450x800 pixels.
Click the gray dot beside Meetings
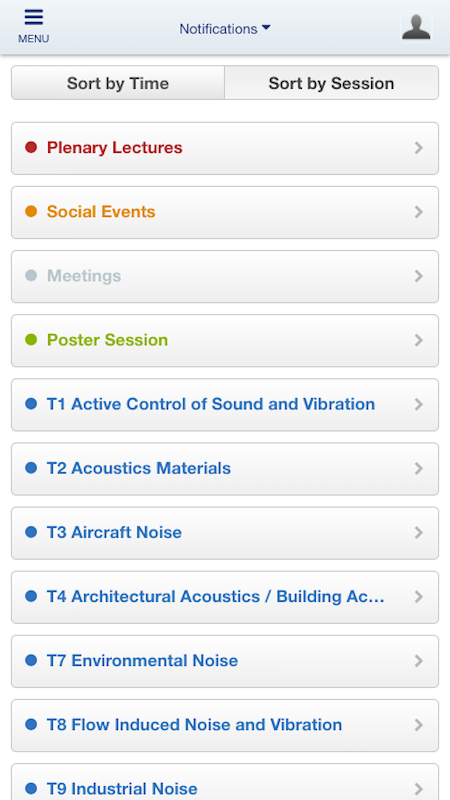(x=31, y=276)
